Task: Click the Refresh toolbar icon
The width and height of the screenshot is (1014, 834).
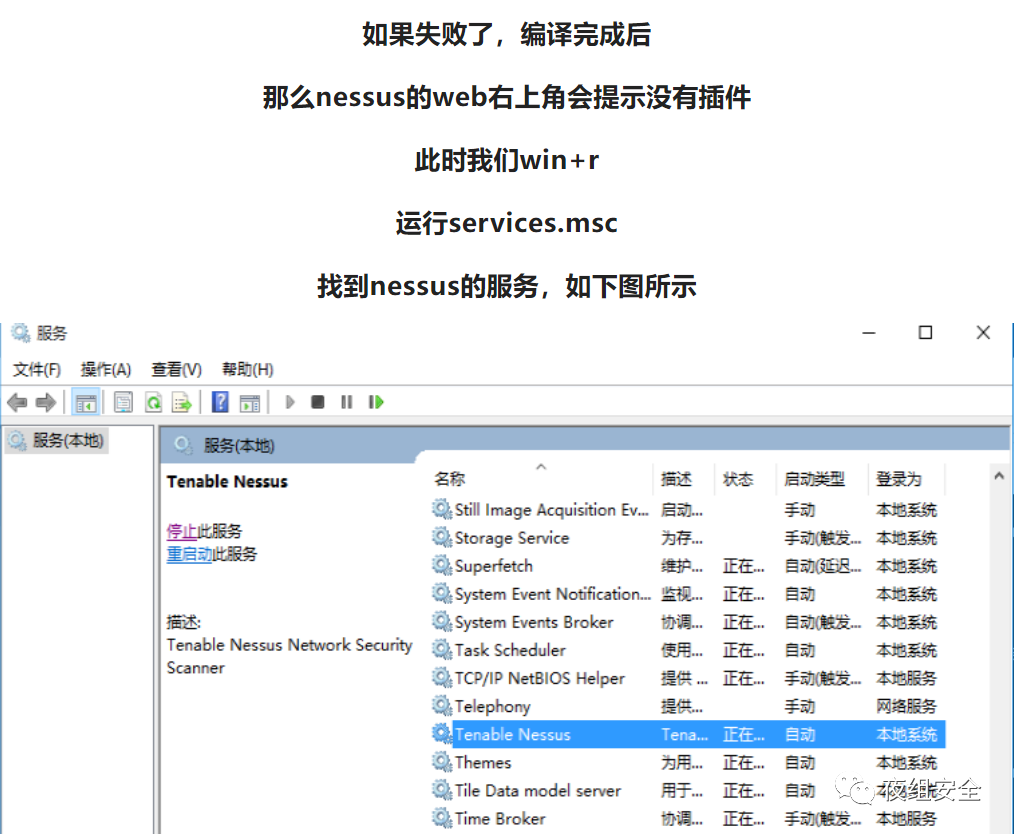Action: click(x=153, y=403)
